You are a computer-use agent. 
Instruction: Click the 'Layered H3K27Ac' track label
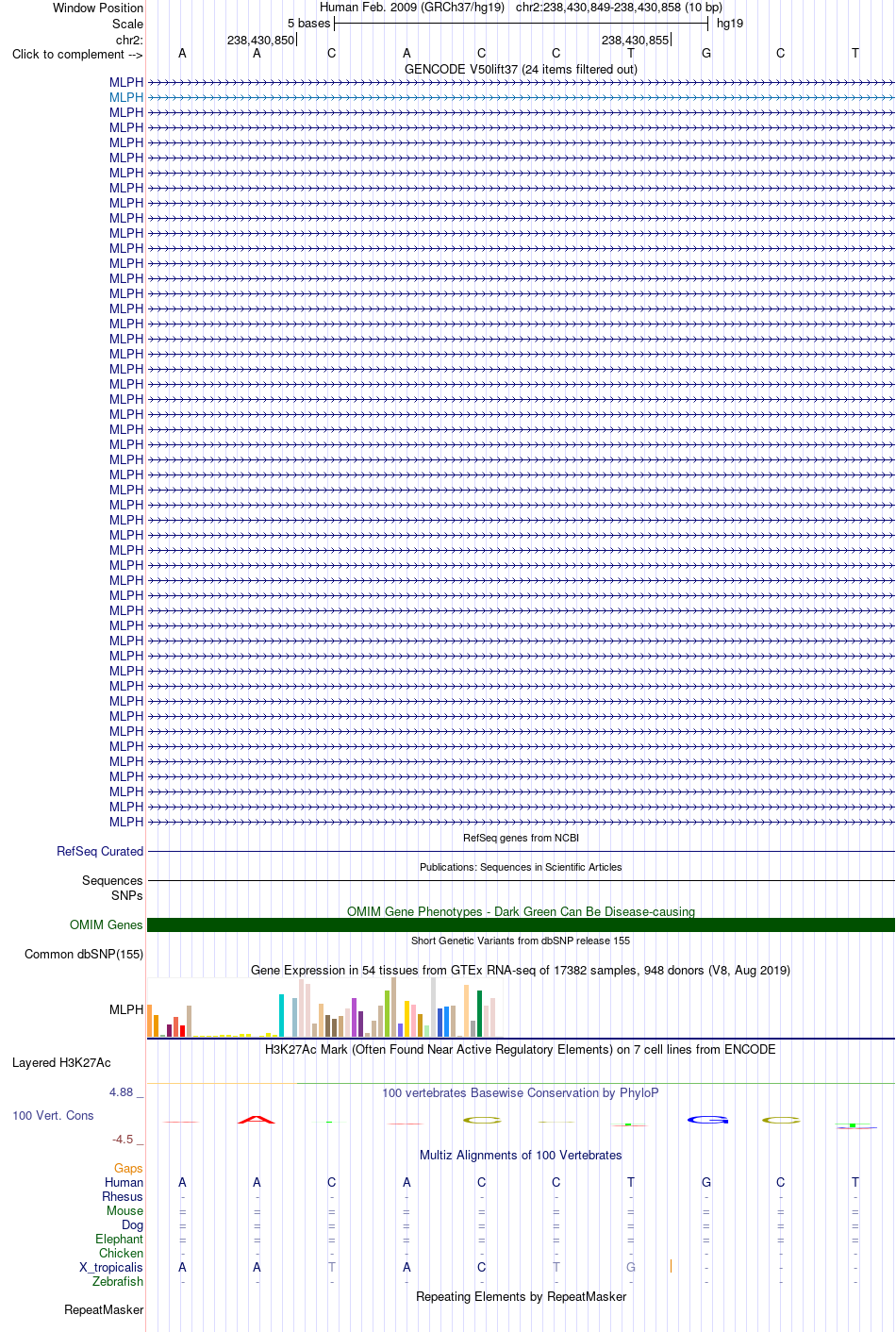click(61, 1062)
